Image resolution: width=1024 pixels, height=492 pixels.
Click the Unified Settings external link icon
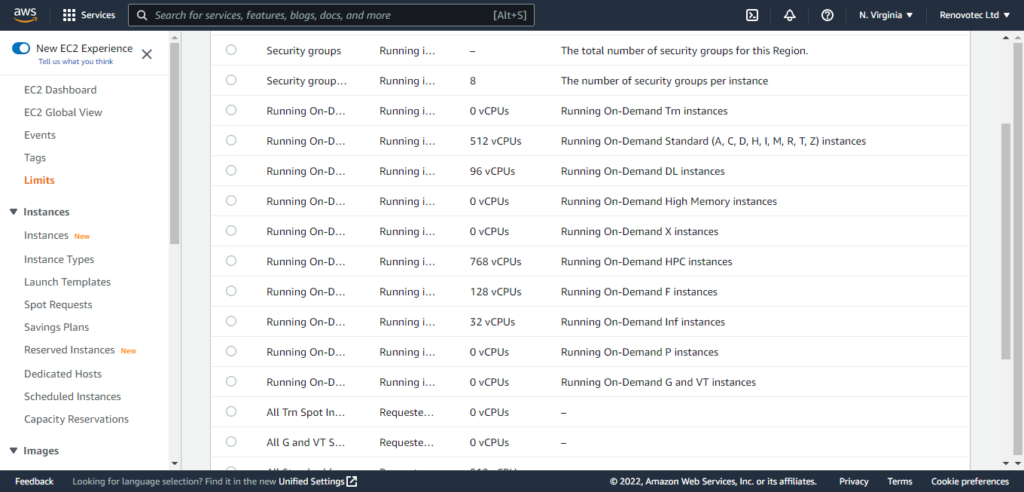[352, 482]
